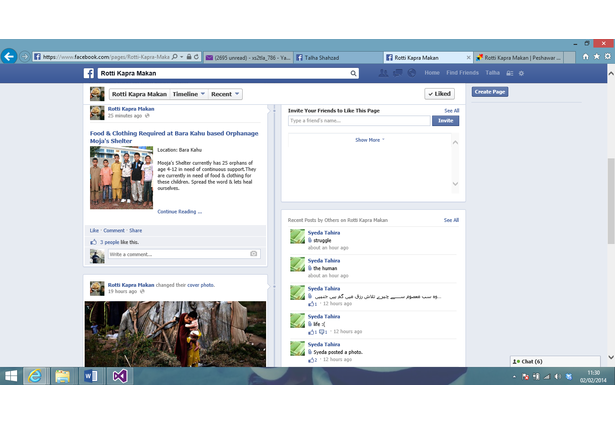Image resolution: width=615 pixels, height=424 pixels.
Task: Click Comment under the orphanage post
Action: 114,231
